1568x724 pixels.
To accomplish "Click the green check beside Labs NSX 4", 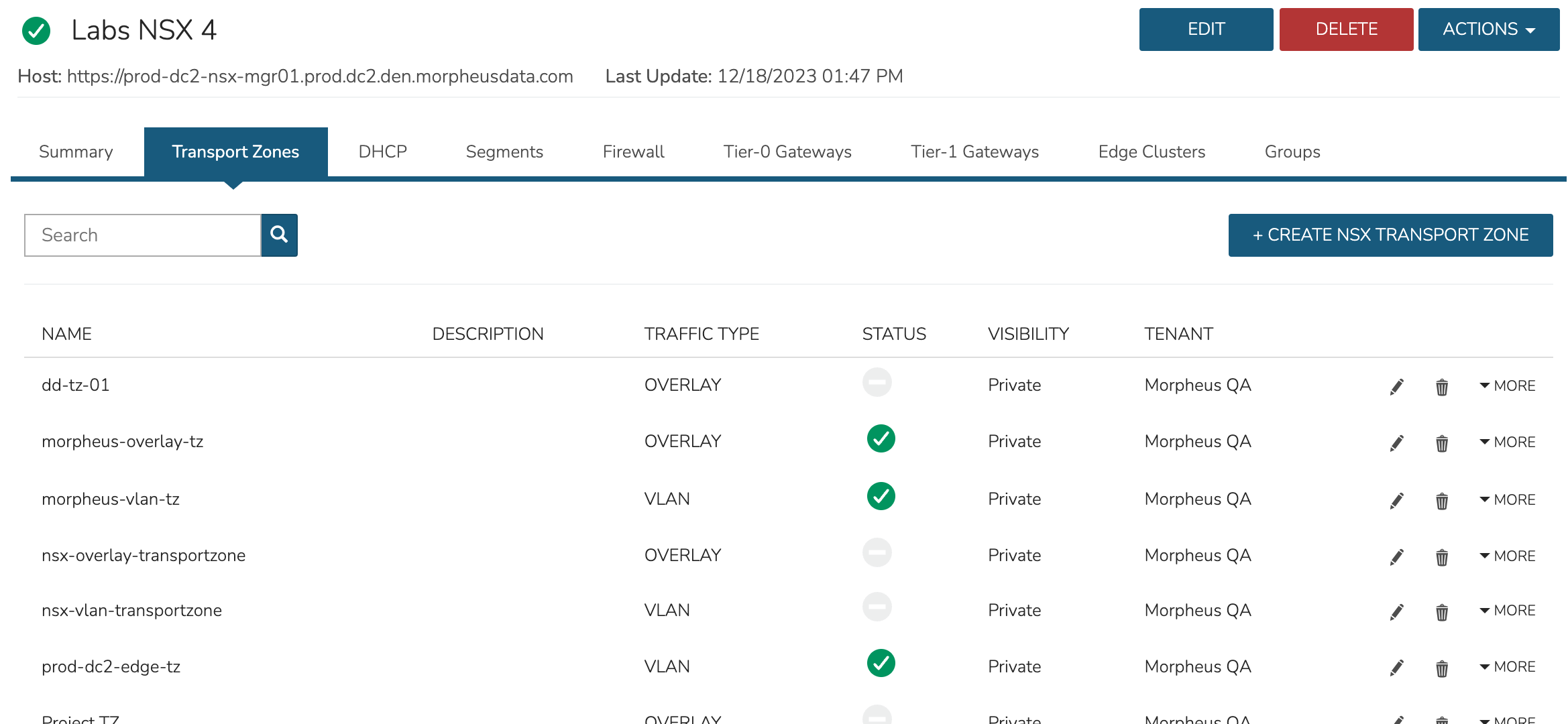I will click(x=36, y=31).
